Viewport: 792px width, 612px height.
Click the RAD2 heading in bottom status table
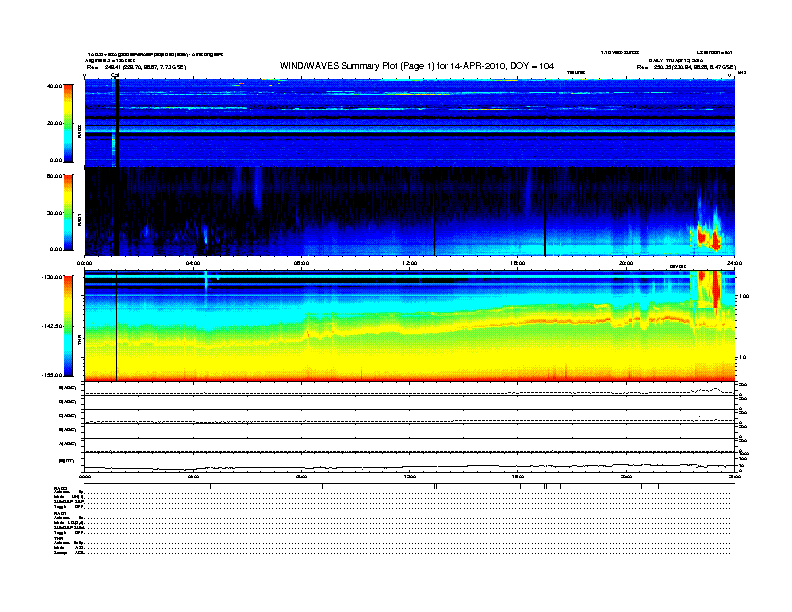60,489
